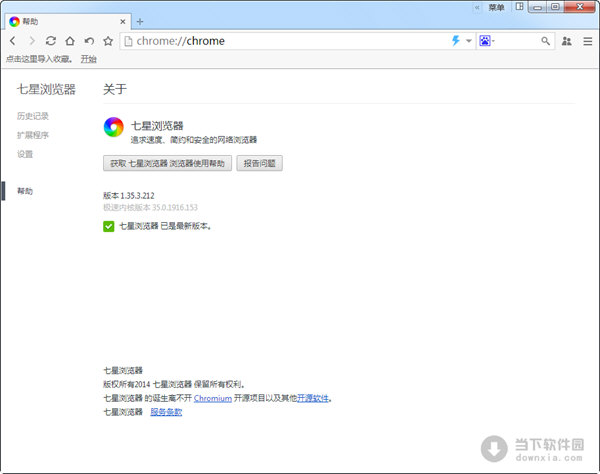Go back with the back arrow
The width and height of the screenshot is (600, 474).
(x=13, y=41)
